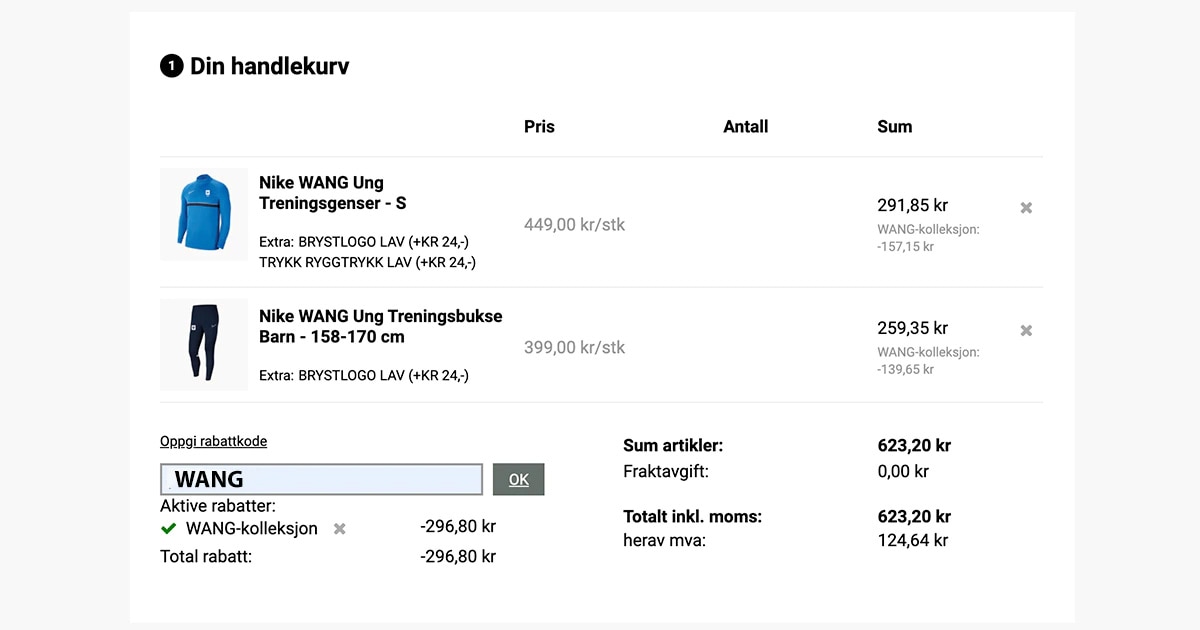This screenshot has height=630, width=1200.
Task: Click the green checkmark by WANG-kolleksjon
Action: tap(168, 528)
